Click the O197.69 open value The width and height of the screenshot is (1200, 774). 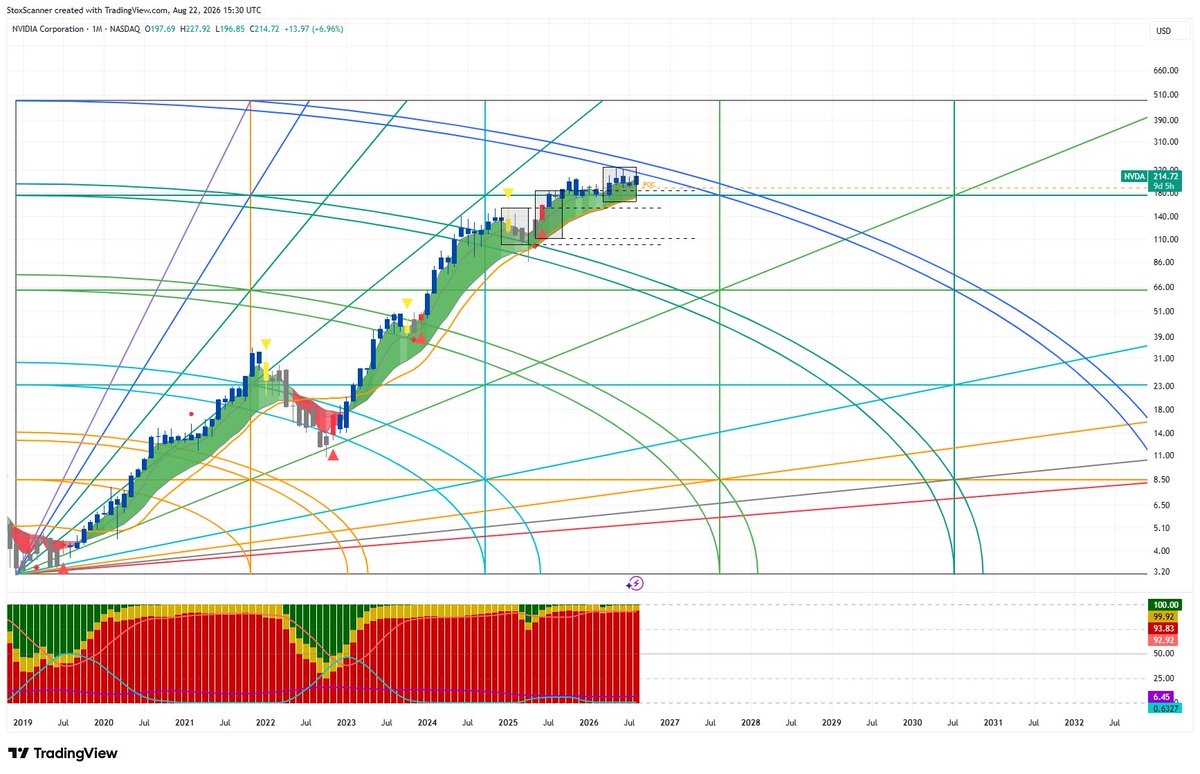point(161,31)
